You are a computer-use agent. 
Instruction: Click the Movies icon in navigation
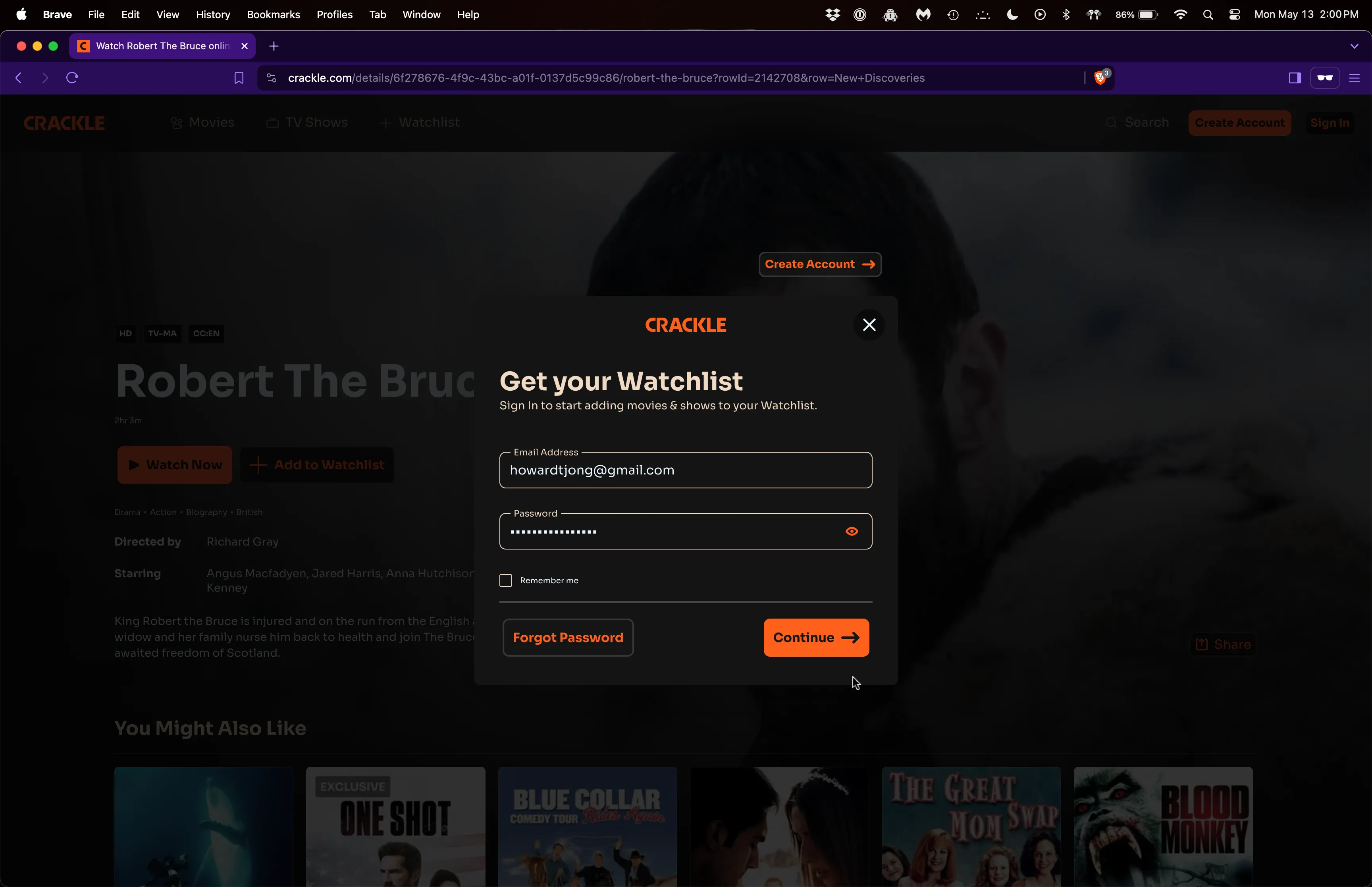point(176,122)
